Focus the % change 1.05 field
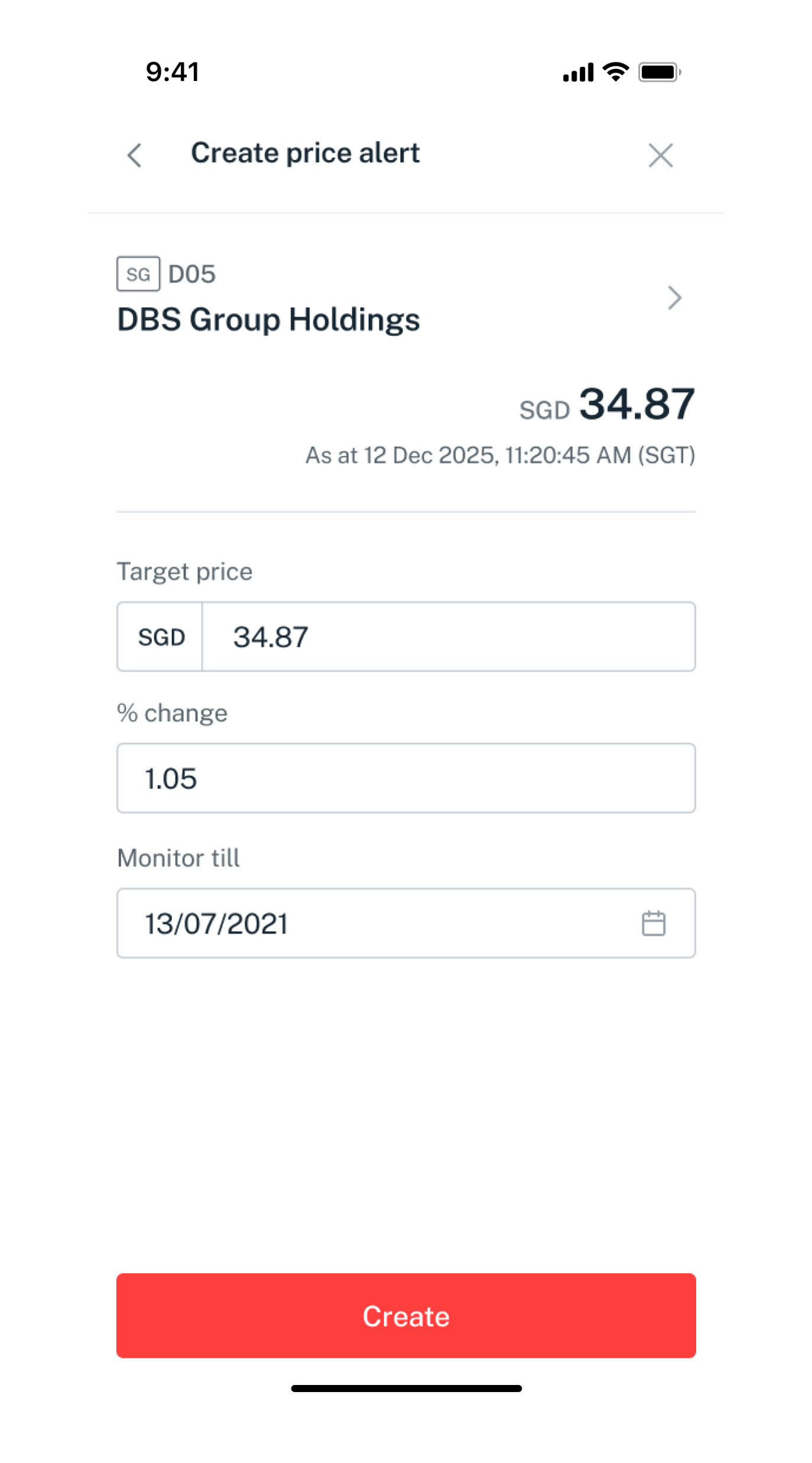Image resolution: width=812 pixels, height=1463 pixels. (406, 778)
